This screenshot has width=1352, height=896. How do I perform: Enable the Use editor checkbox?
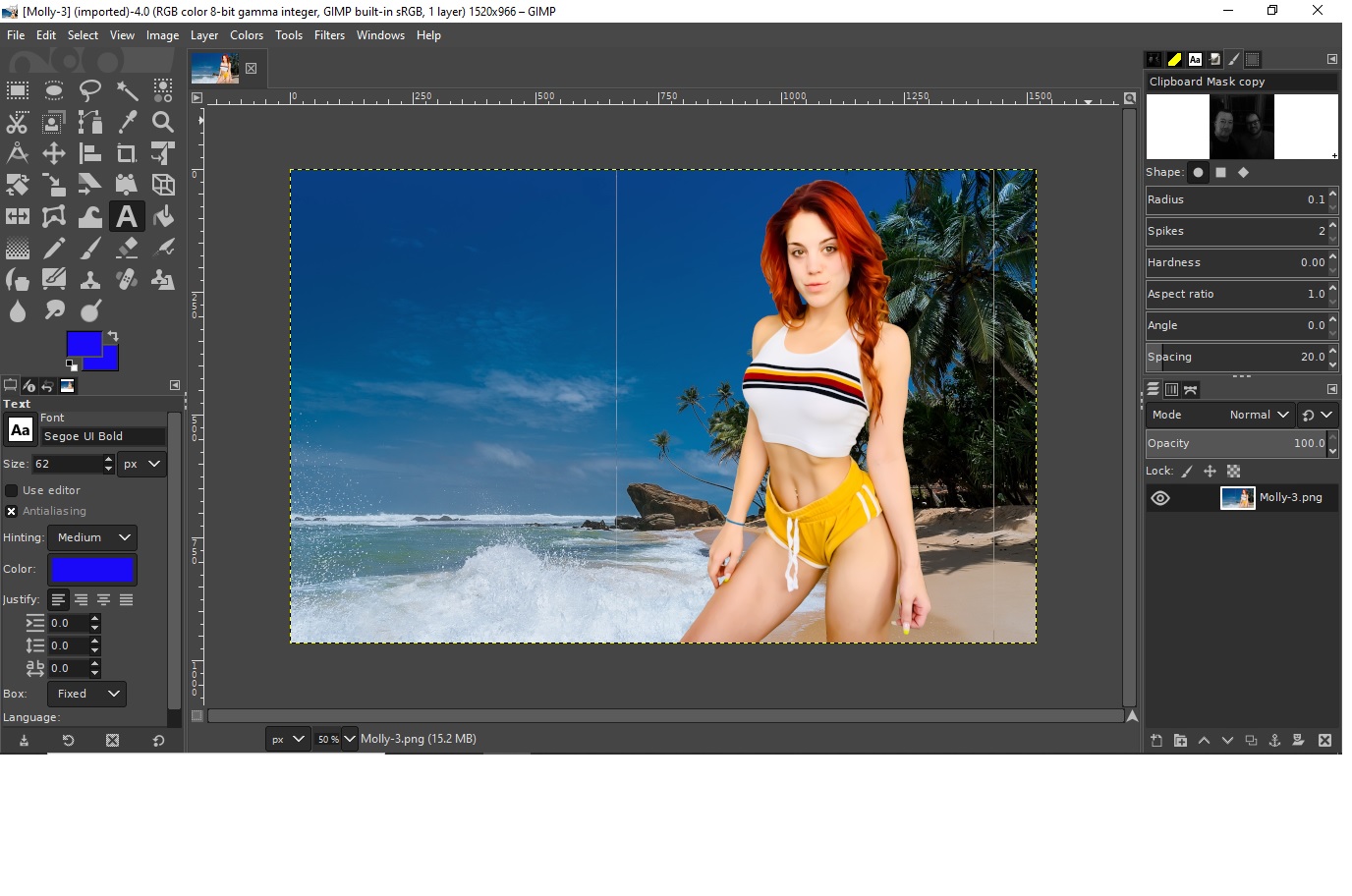pyautogui.click(x=12, y=490)
